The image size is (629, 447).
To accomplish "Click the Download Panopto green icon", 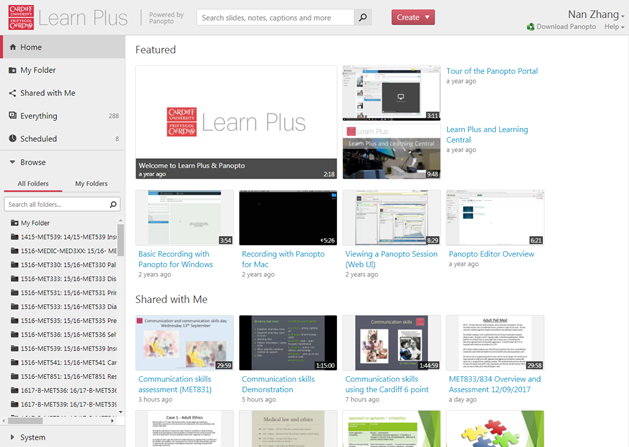I will click(x=531, y=26).
